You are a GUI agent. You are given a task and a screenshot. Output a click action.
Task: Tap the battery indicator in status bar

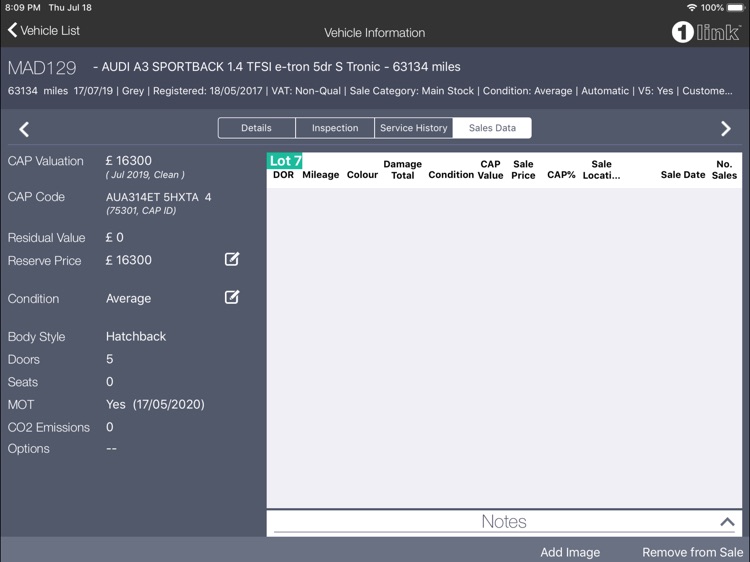pos(735,8)
